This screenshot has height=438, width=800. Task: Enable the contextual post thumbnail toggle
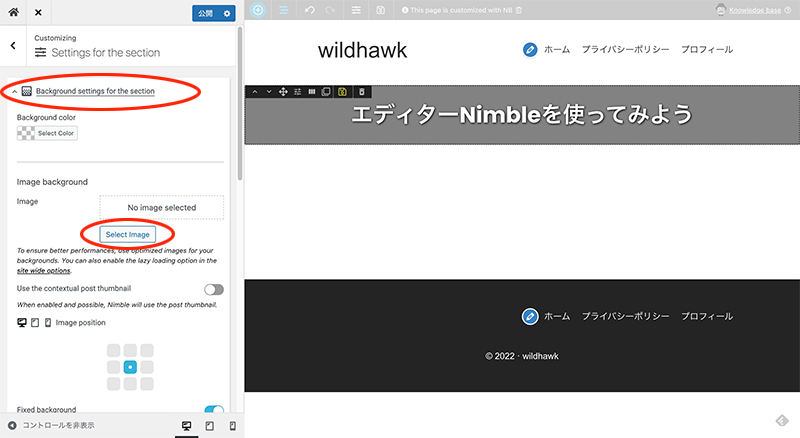point(213,289)
